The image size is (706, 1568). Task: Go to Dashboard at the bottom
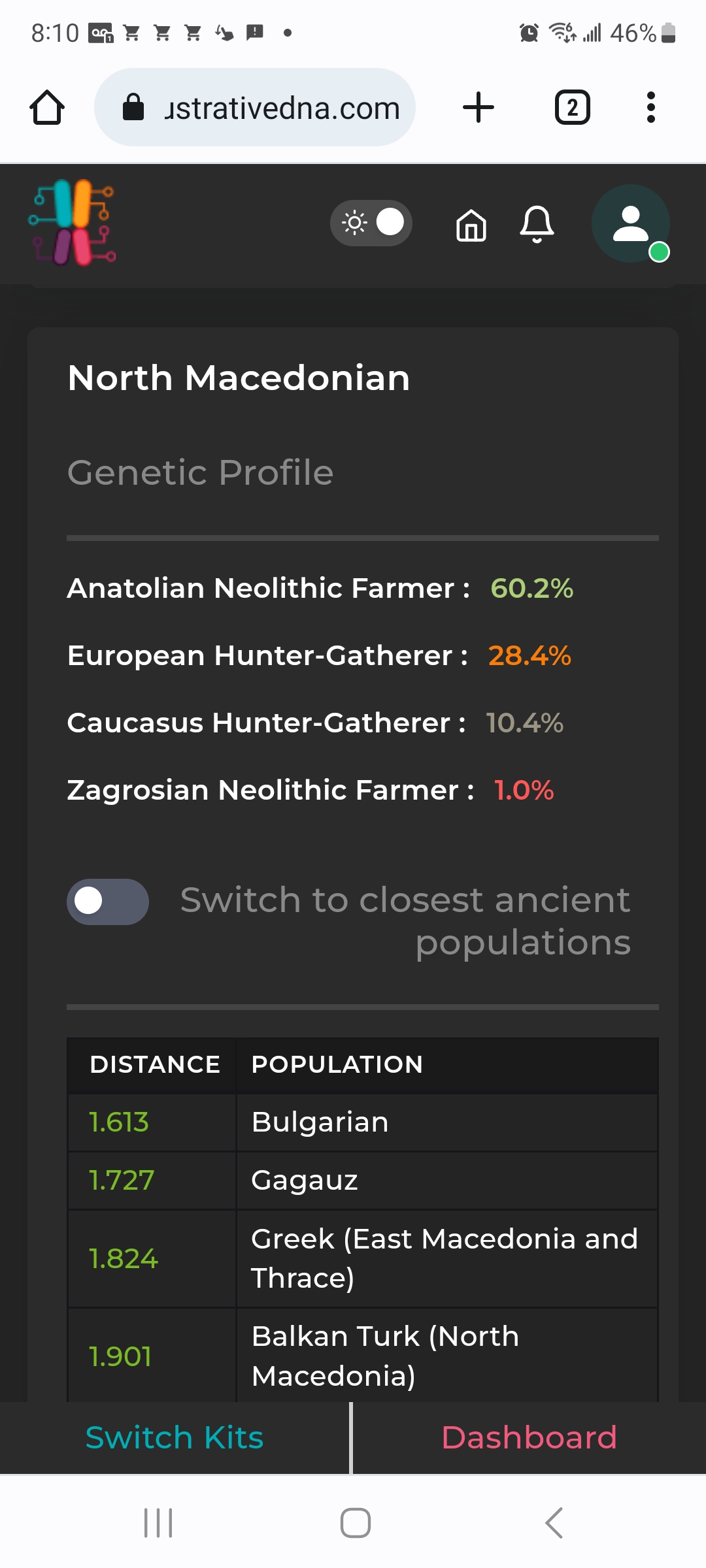(x=529, y=1437)
